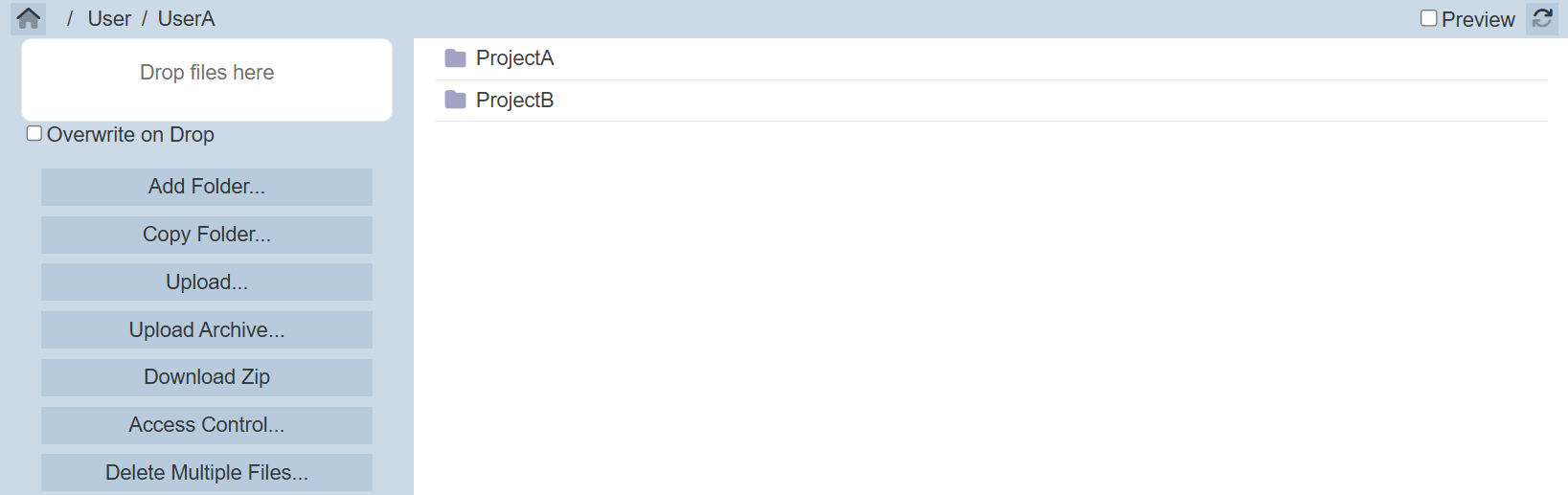Navigate to User in the breadcrumb
The image size is (1568, 495).
109,19
